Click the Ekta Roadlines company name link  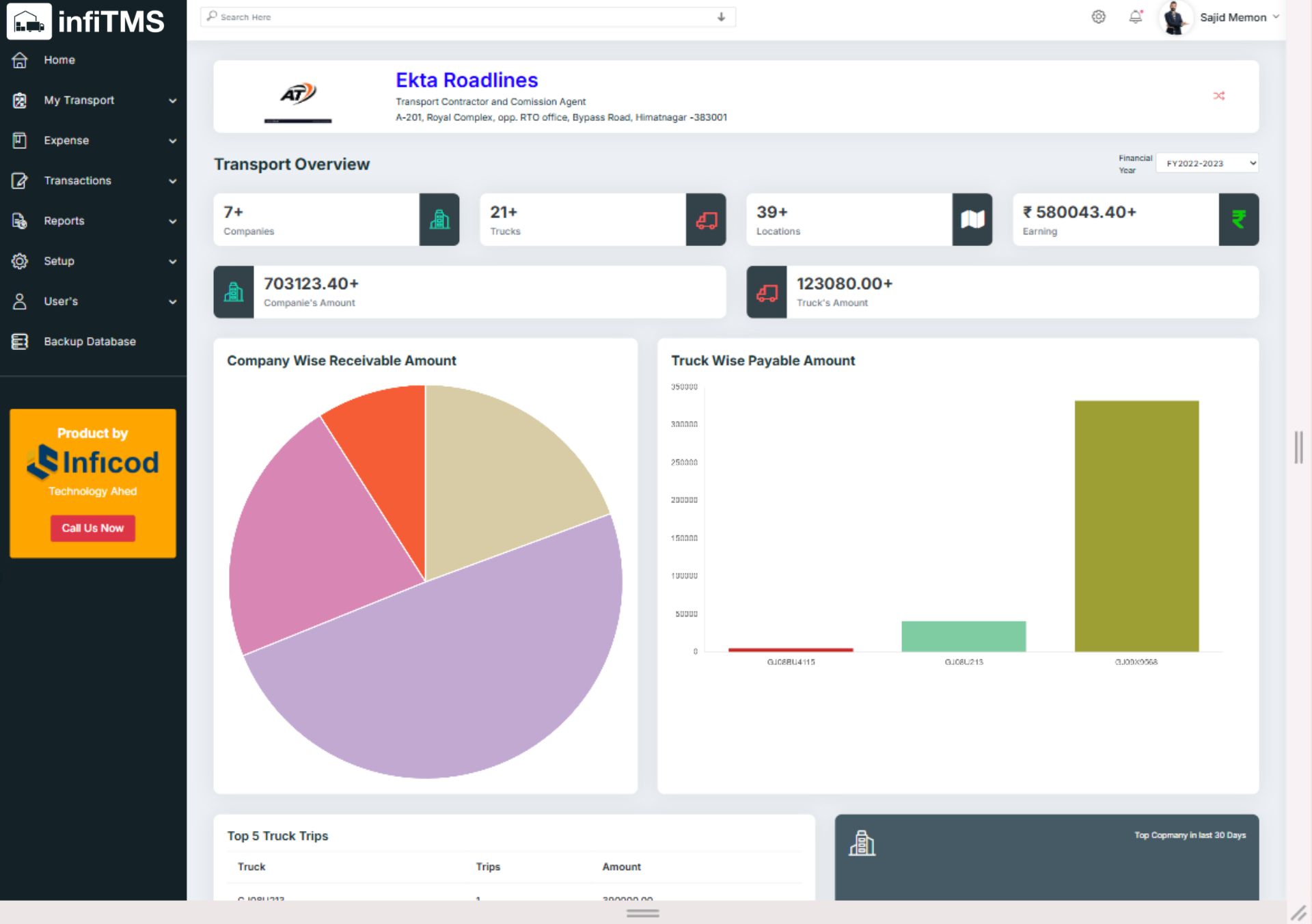pyautogui.click(x=467, y=80)
